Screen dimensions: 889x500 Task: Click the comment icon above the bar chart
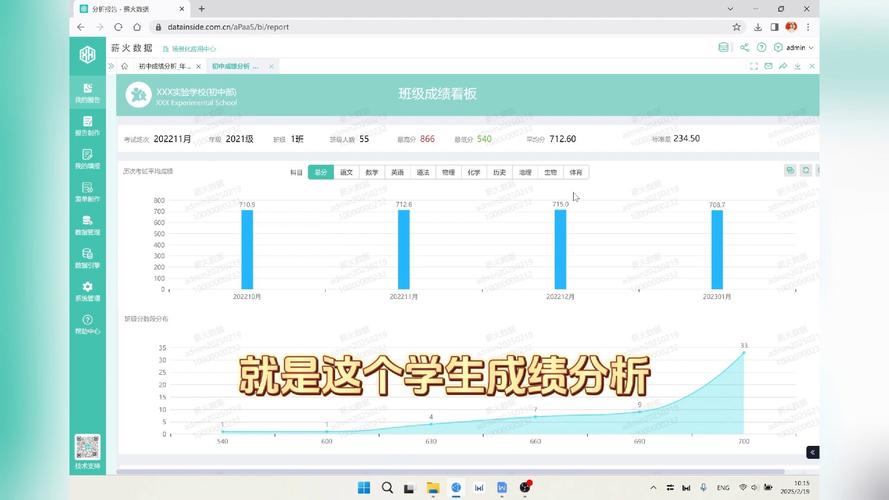790,170
